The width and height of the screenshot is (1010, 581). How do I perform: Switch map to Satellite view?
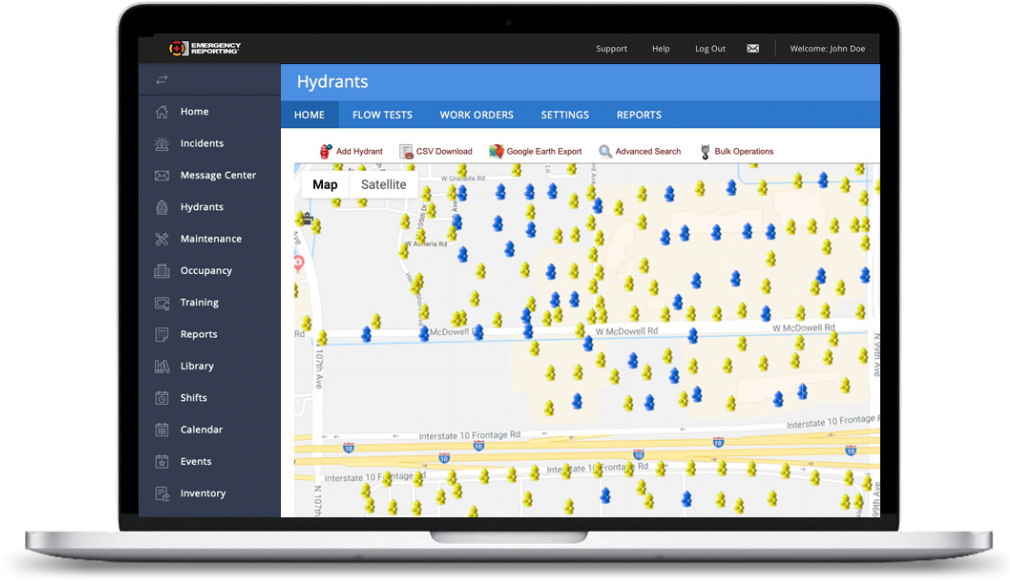[x=383, y=185]
